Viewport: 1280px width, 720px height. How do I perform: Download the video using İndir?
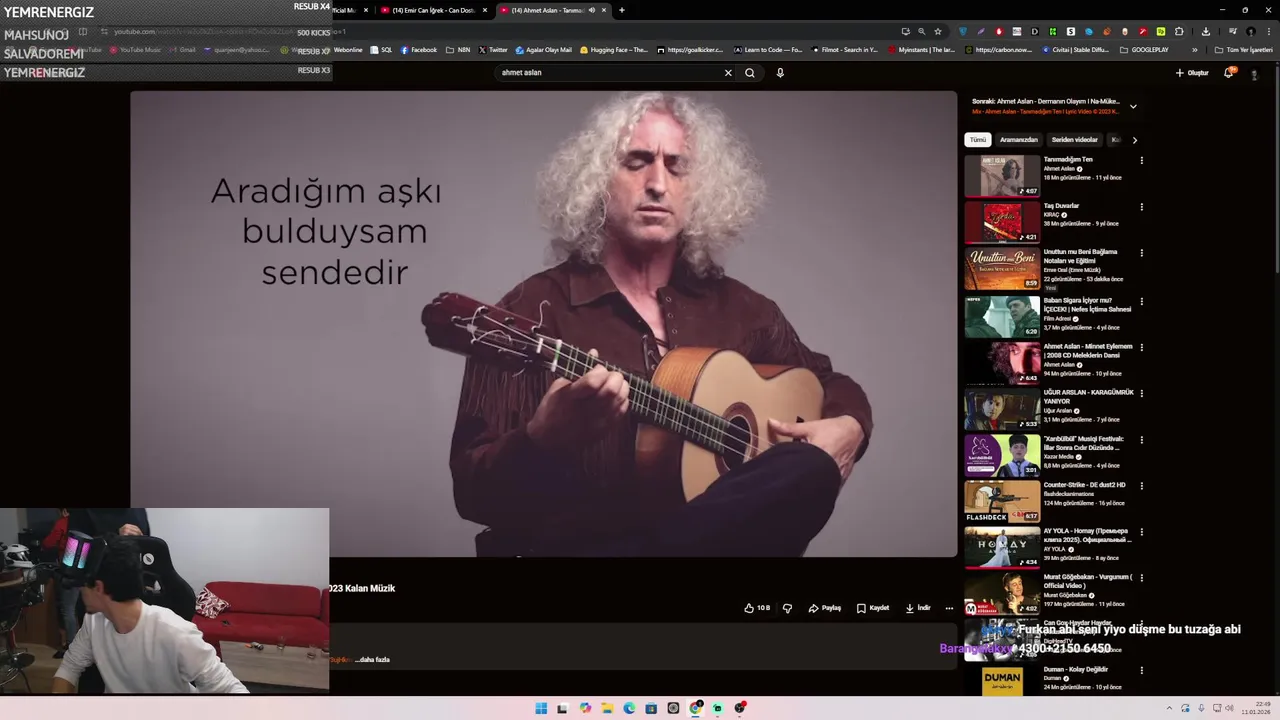tap(918, 608)
